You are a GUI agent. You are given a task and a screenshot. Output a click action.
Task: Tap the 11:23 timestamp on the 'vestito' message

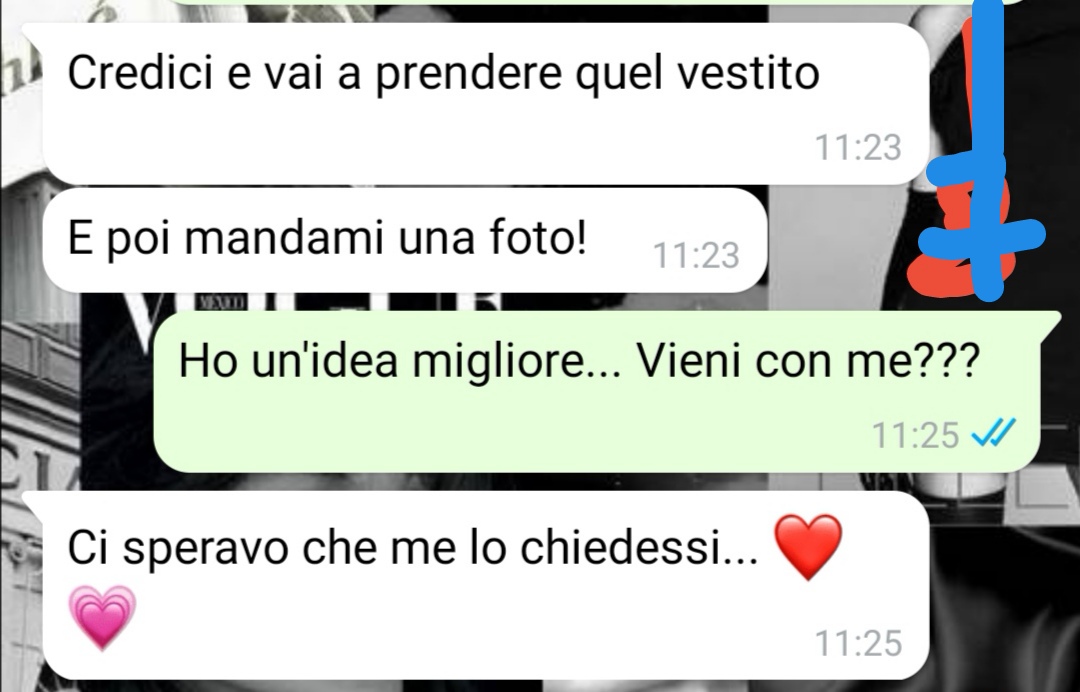[x=858, y=147]
